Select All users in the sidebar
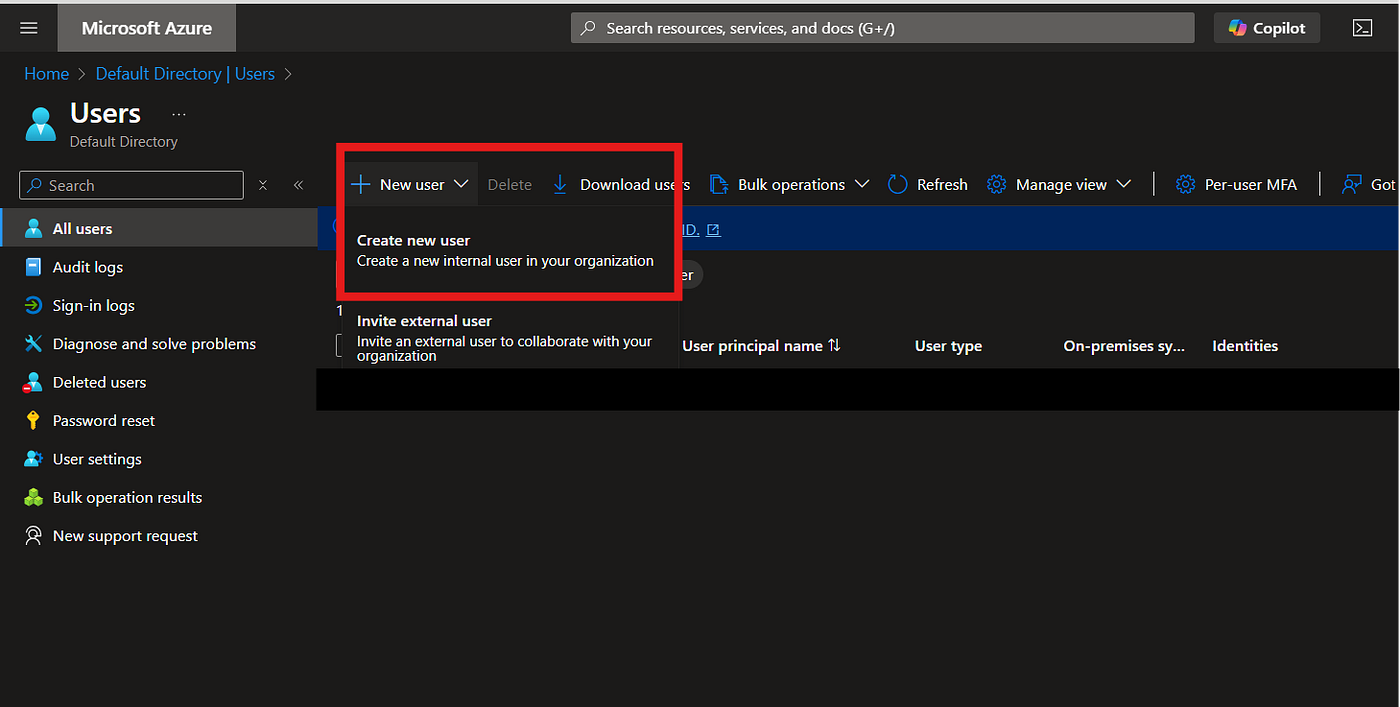 pos(158,228)
